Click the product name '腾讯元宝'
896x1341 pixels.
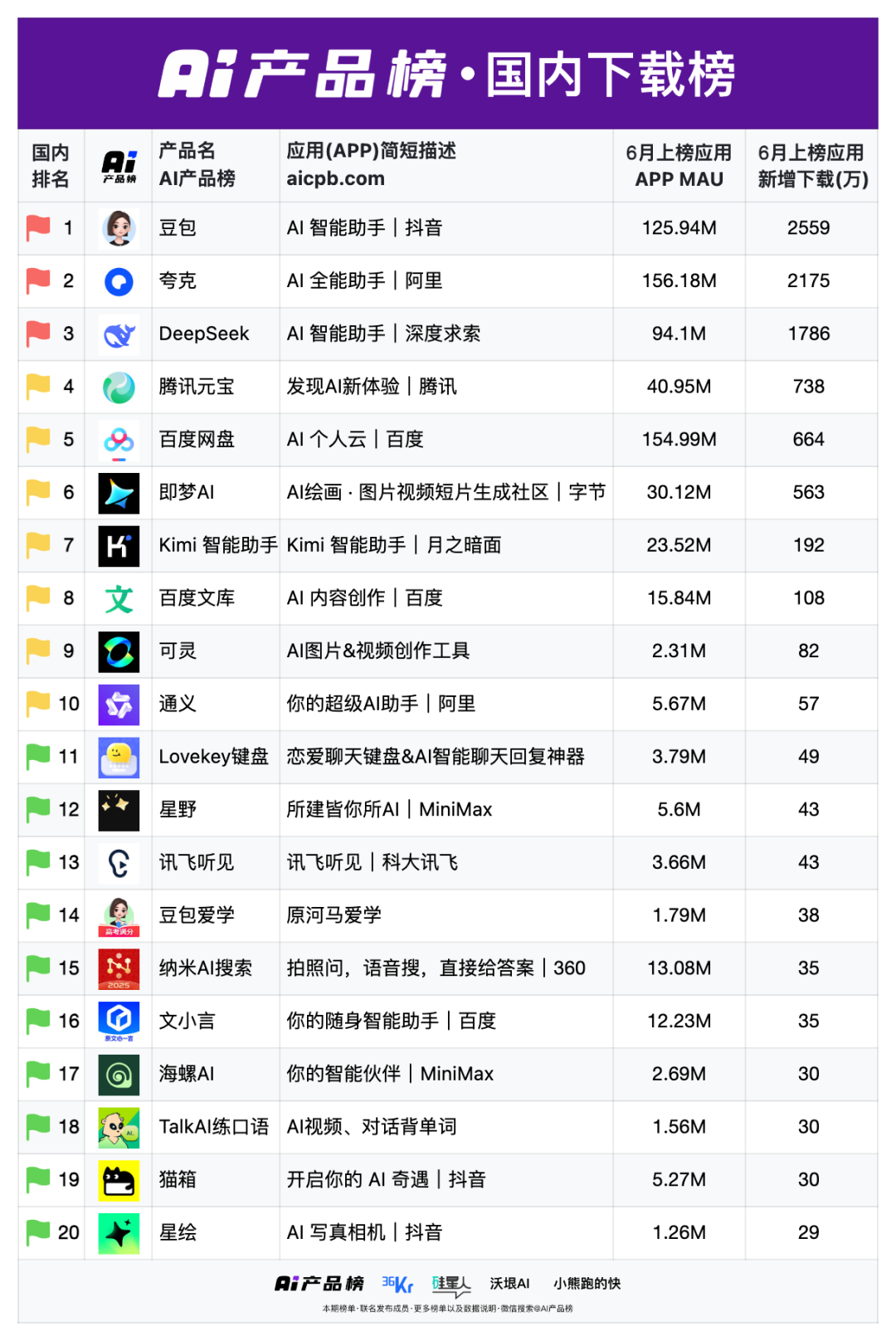click(x=197, y=387)
